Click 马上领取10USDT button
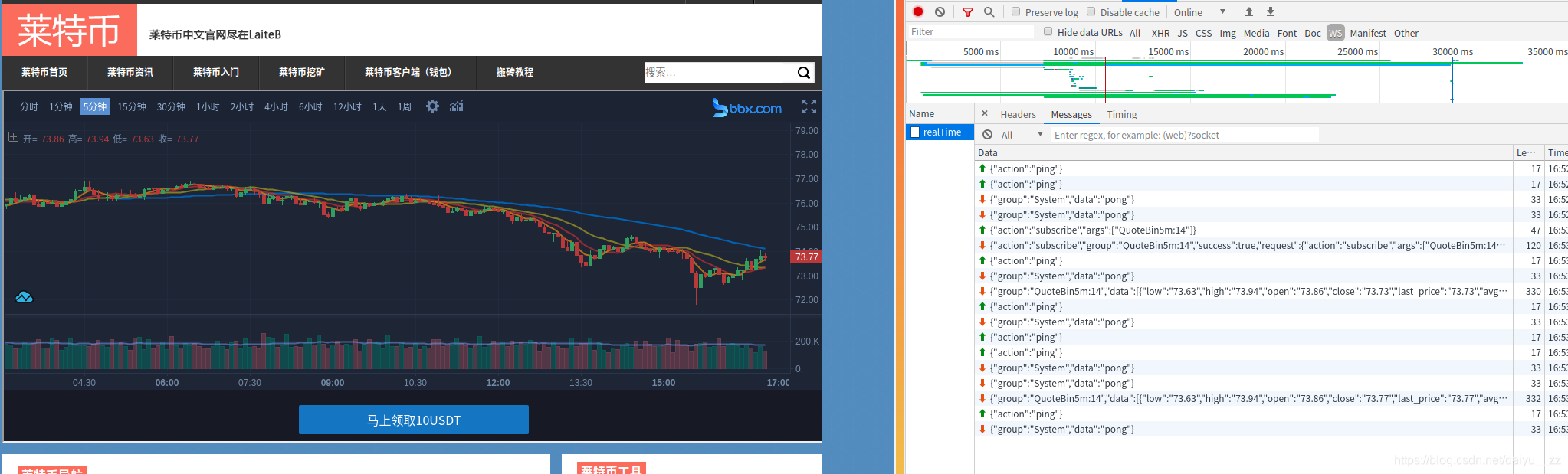Viewport: 1568px width, 474px height. tap(414, 420)
